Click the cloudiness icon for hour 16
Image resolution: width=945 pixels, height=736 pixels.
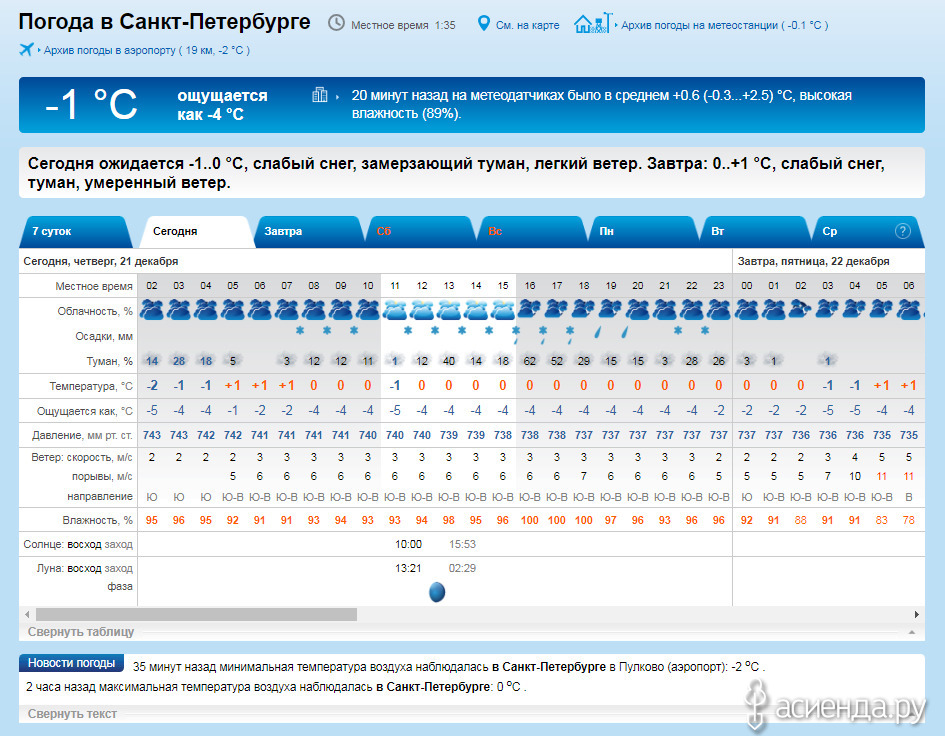[530, 310]
